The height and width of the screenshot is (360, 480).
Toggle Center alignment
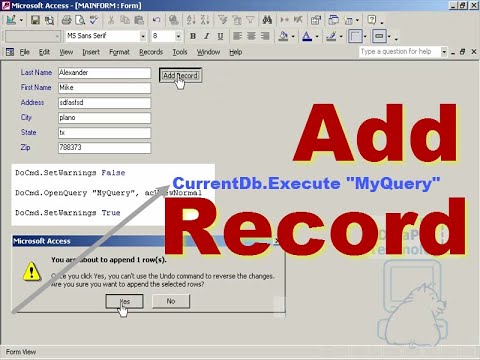pyautogui.click(x=251, y=36)
